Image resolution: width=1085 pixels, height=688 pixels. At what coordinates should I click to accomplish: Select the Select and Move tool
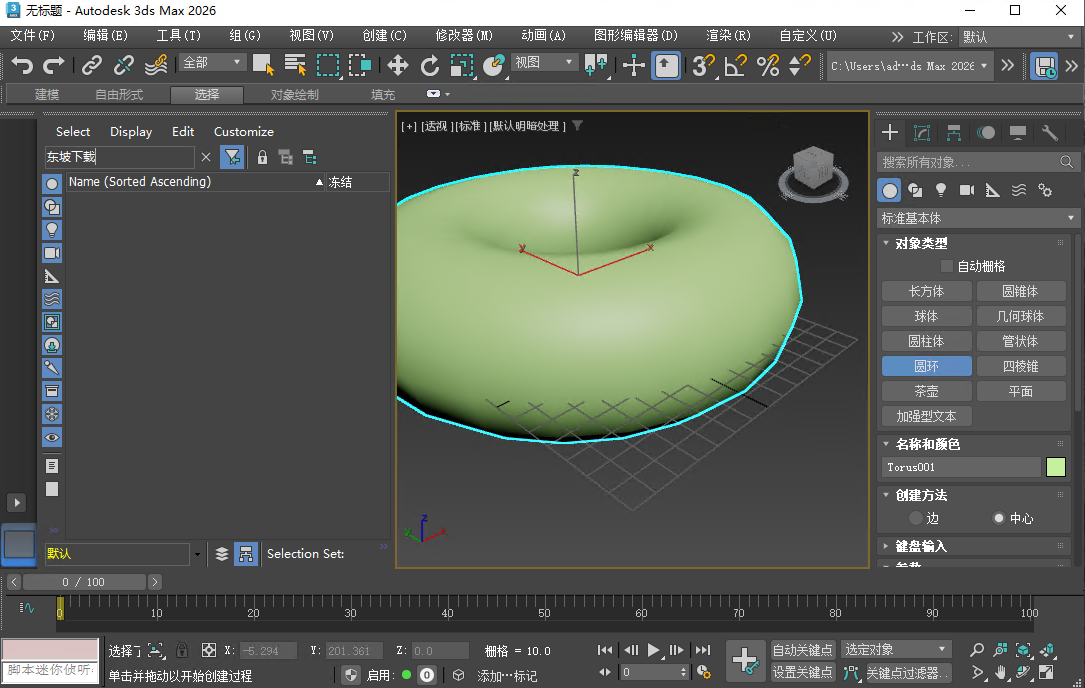(397, 63)
